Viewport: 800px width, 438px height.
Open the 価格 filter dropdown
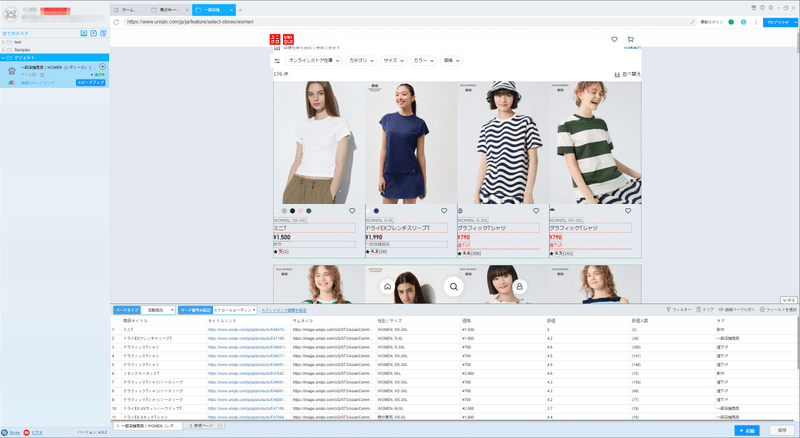[452, 61]
